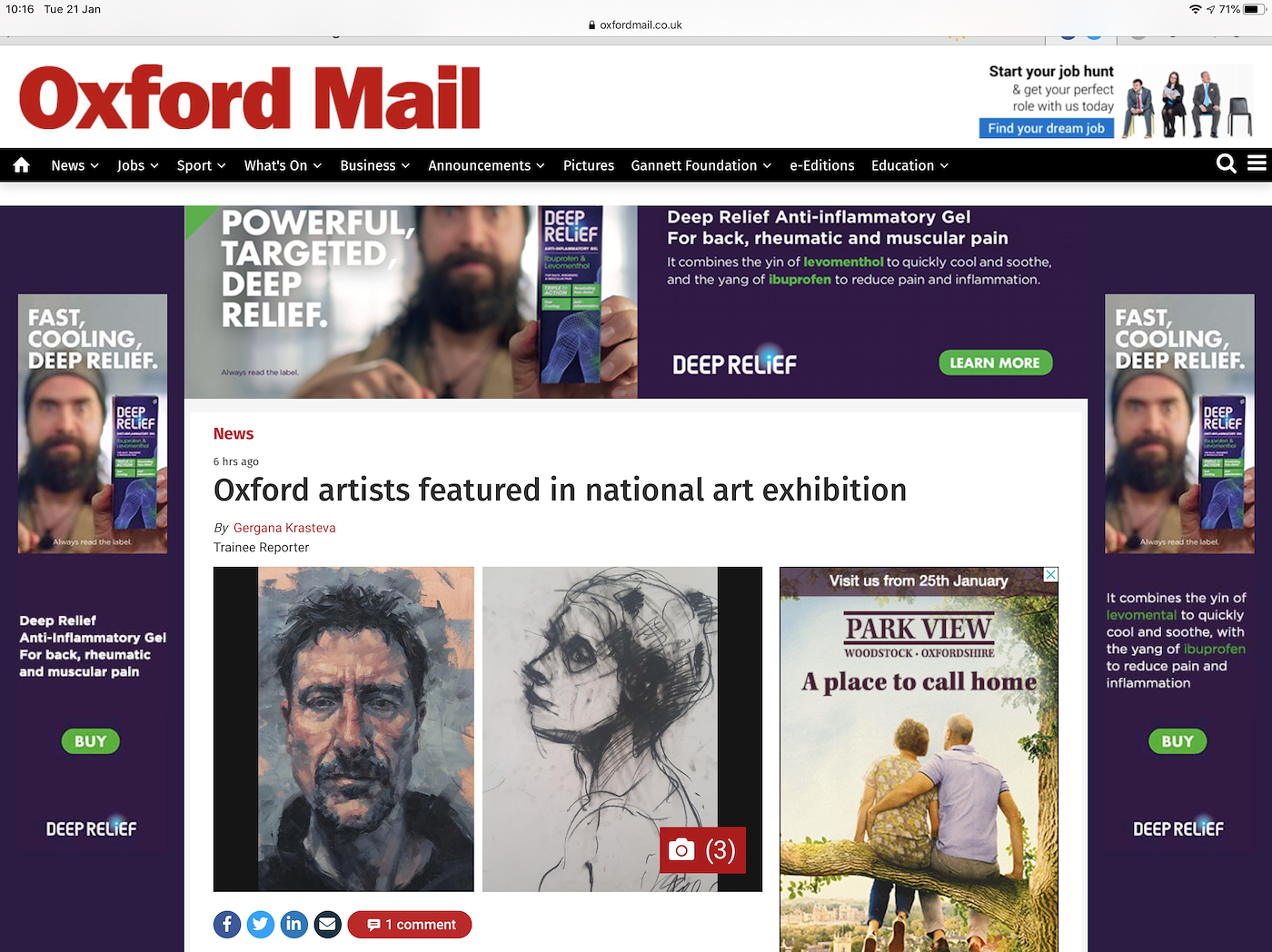Expand the What's On dropdown
This screenshot has width=1272, height=952.
283,165
